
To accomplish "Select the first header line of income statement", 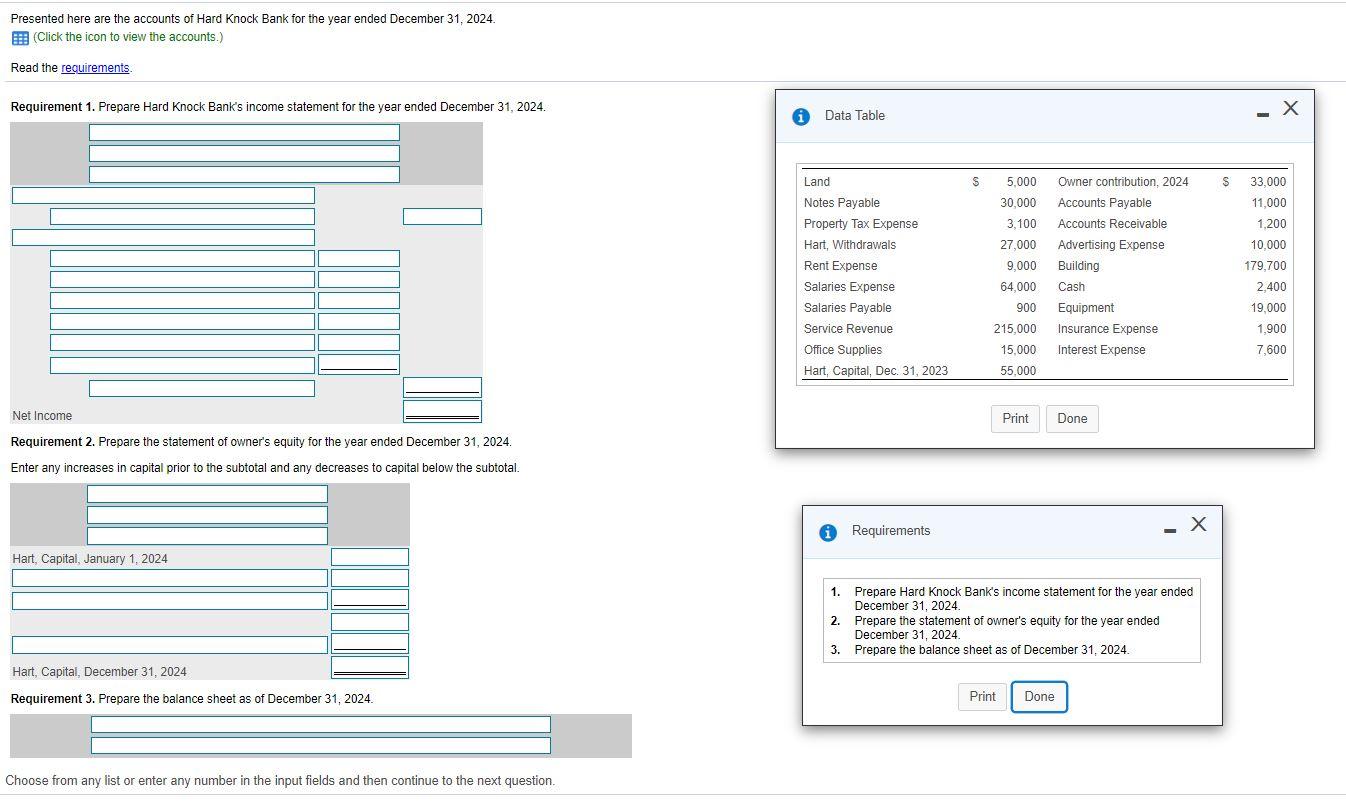I will tap(244, 132).
